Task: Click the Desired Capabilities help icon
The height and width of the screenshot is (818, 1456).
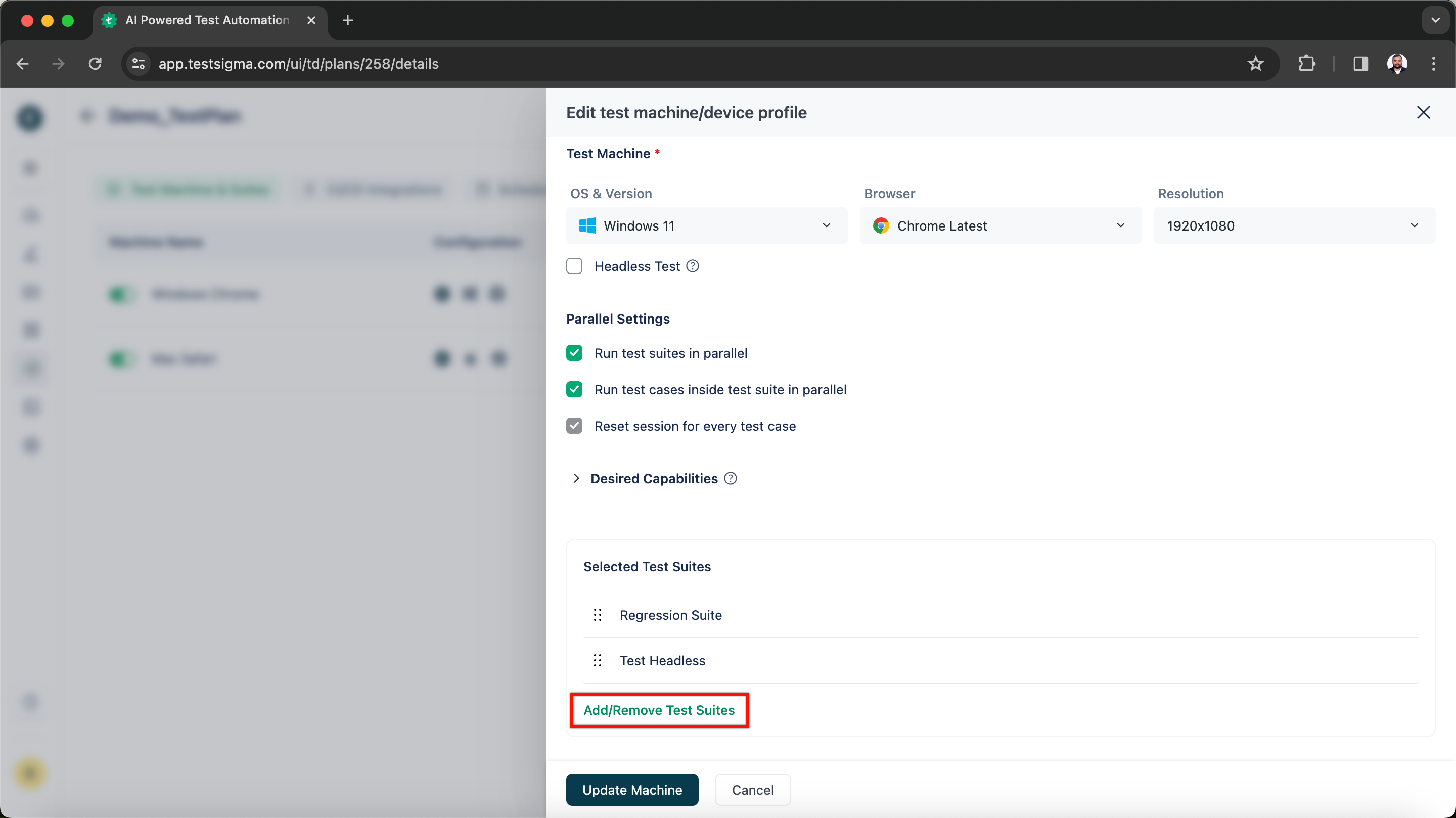Action: pos(730,479)
